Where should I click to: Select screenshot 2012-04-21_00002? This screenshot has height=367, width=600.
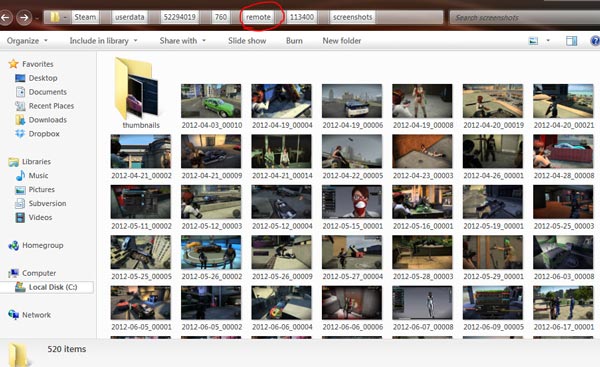[x=141, y=157]
